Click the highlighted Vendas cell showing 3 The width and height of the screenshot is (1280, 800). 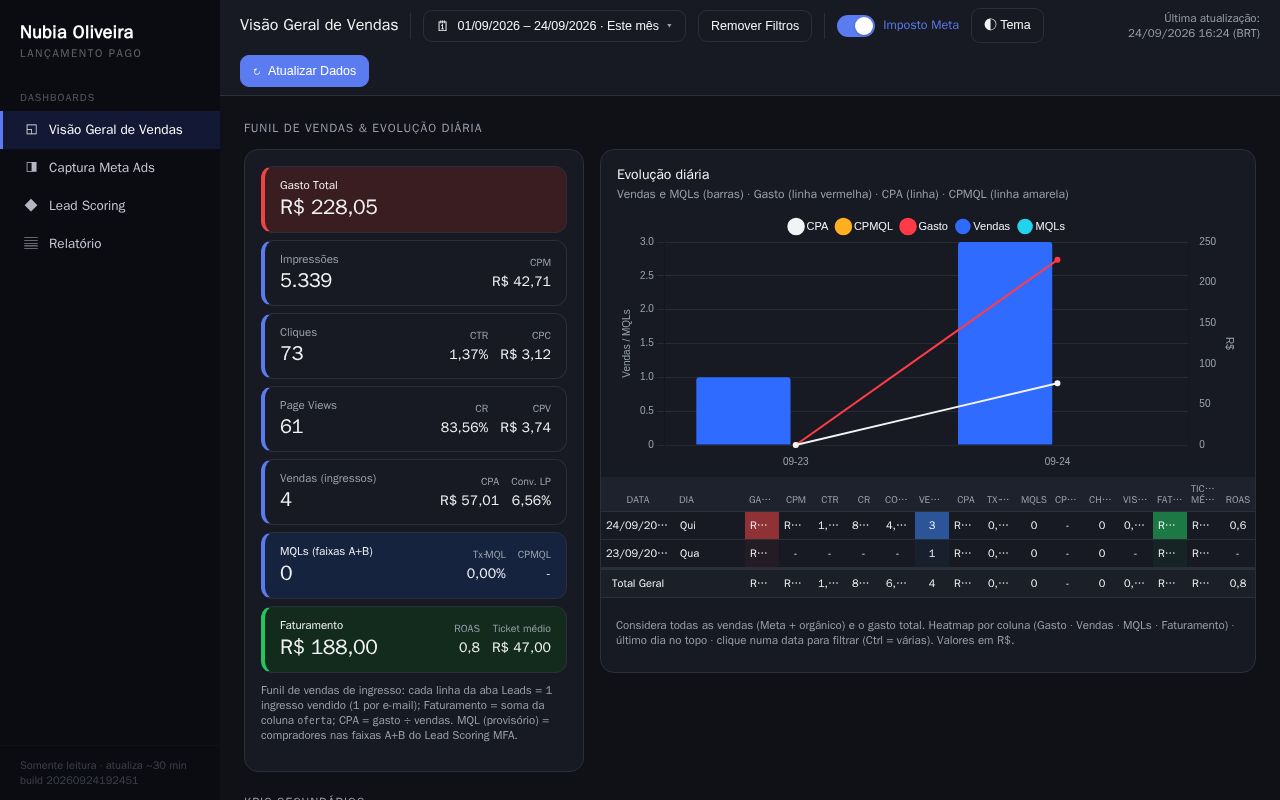pyautogui.click(x=932, y=525)
